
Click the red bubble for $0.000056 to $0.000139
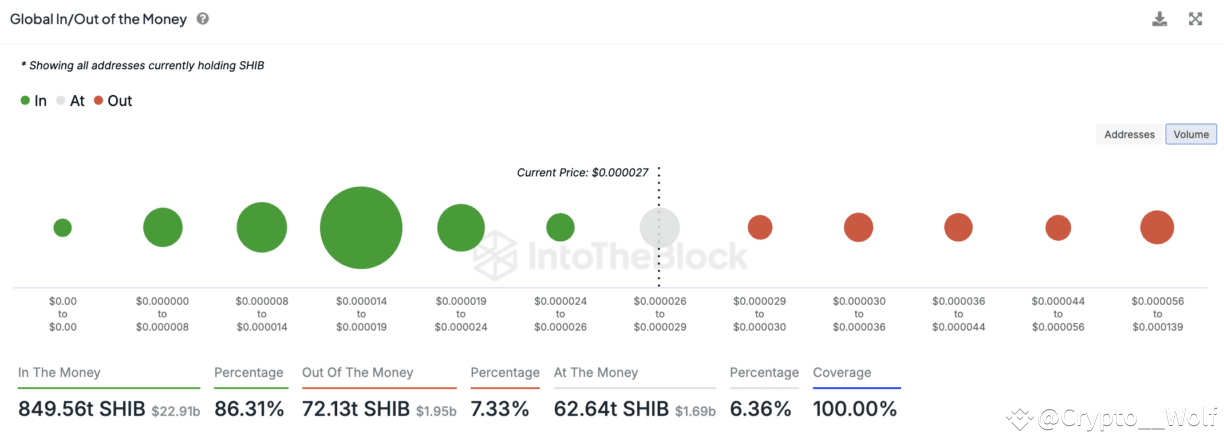click(x=1157, y=228)
